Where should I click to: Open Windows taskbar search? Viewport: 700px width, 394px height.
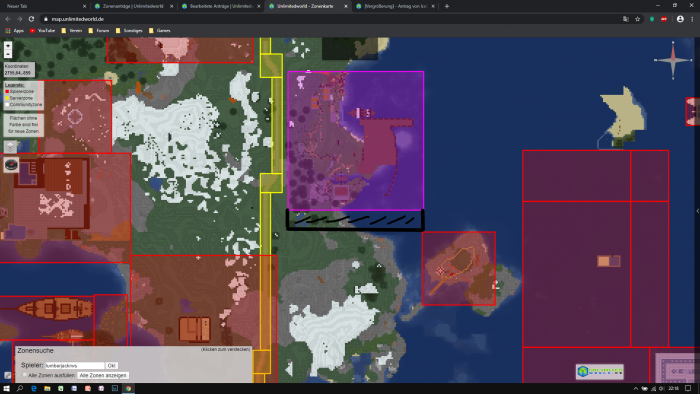click(x=20, y=388)
